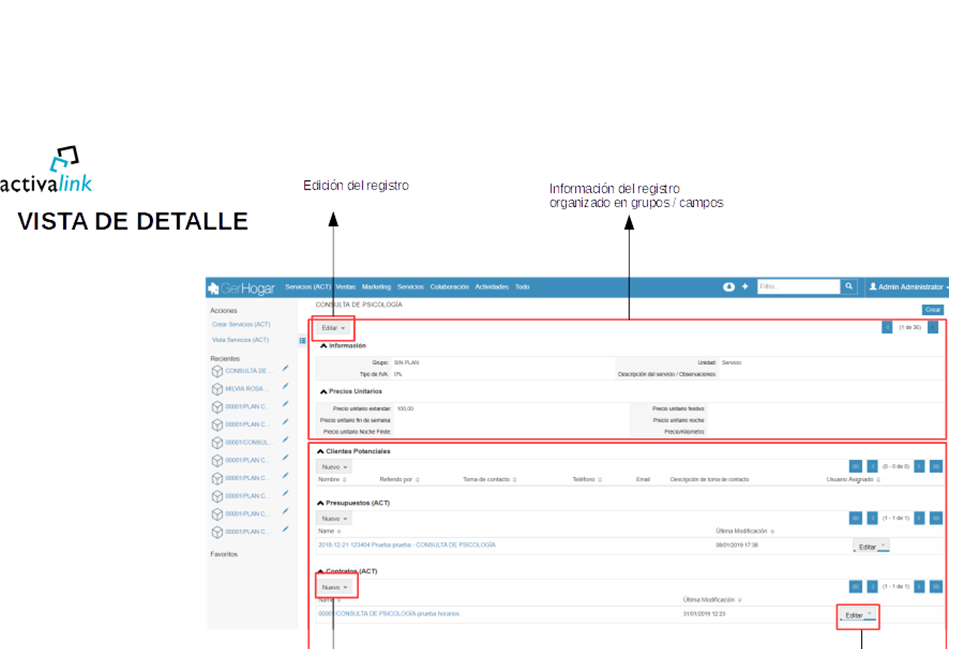Viewport: 968px width, 649px height.
Task: Click pencil icon beside 00001/CONSUL... recent item
Action: [285, 440]
